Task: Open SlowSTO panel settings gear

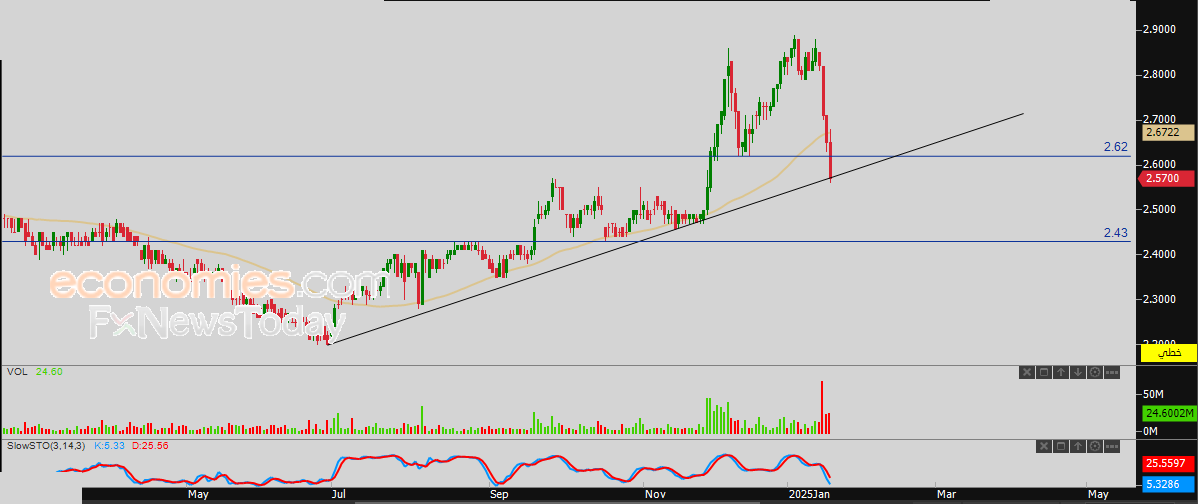Action: pos(1095,446)
